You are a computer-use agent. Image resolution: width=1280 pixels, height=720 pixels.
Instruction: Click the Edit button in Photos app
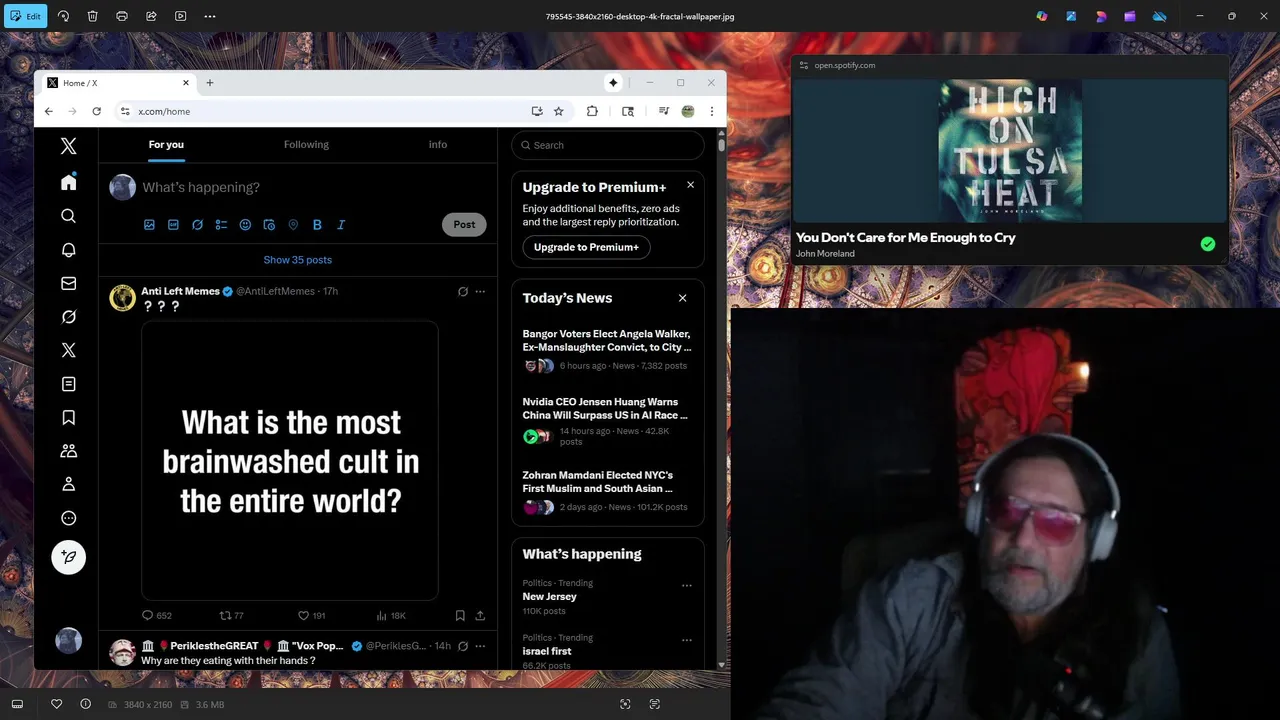pyautogui.click(x=25, y=16)
